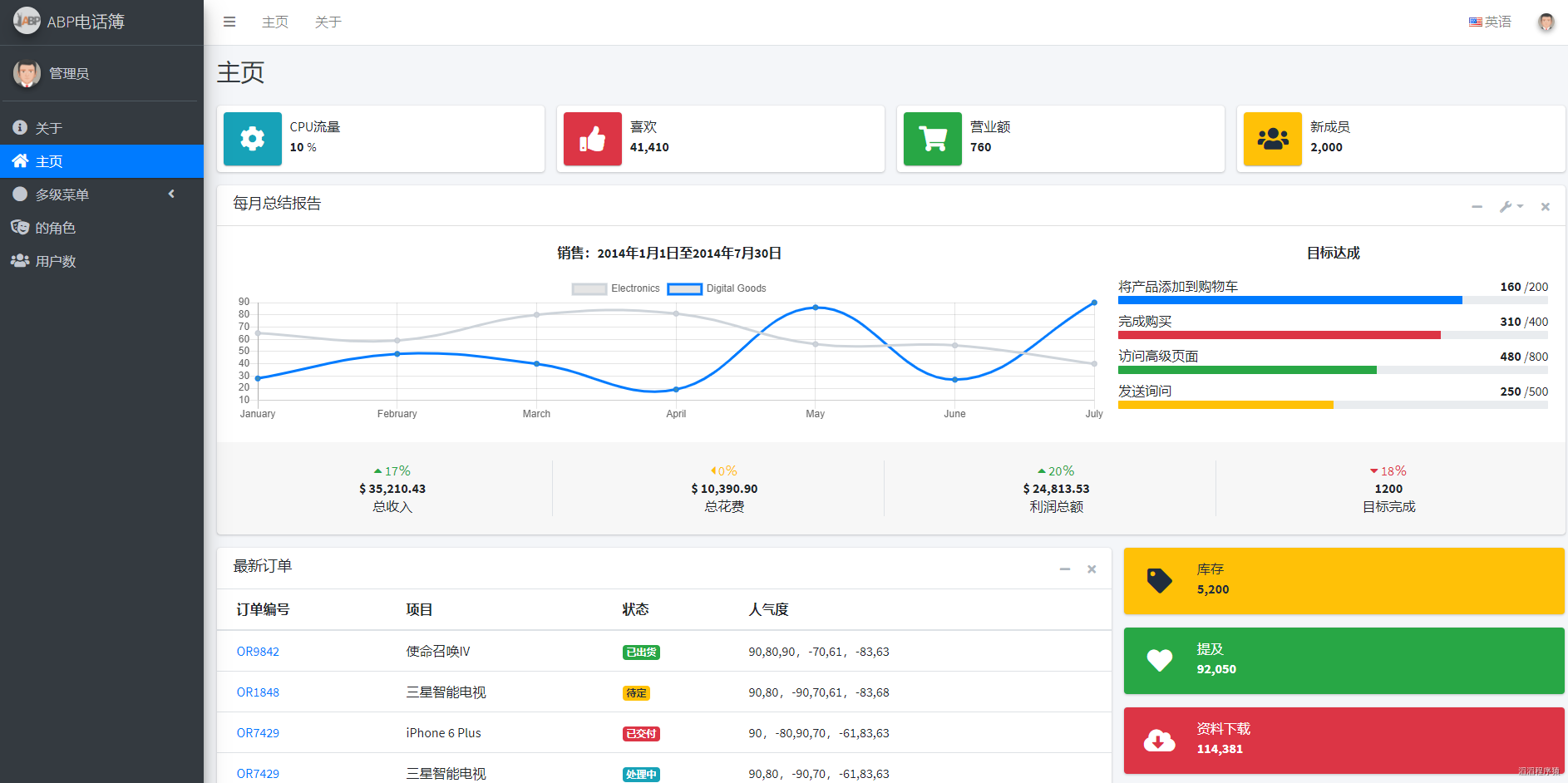The image size is (1568, 783).
Task: Open the wrench dropdown in the report panel
Action: click(1511, 206)
